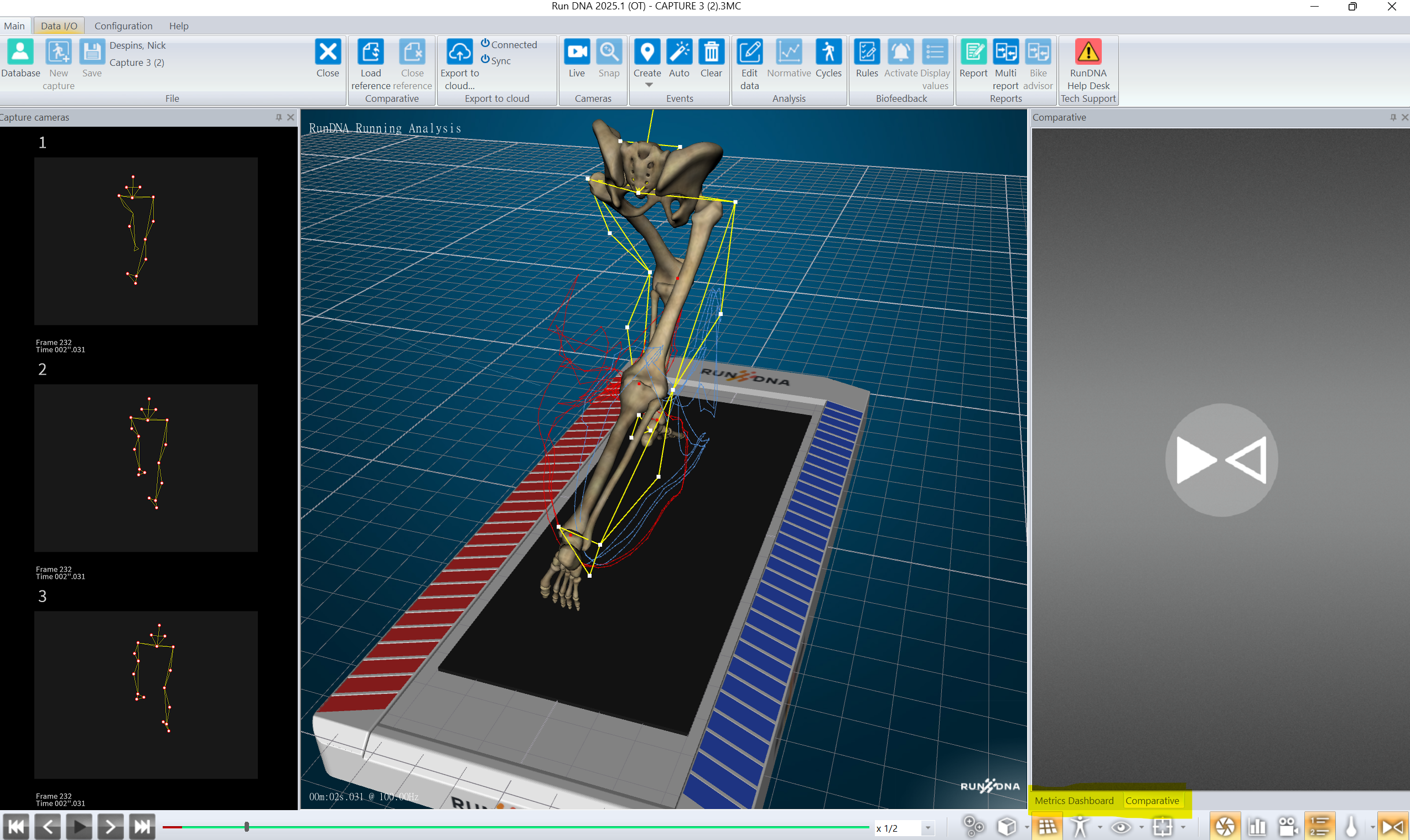Expand the Create events dropdown arrow
The image size is (1410, 840).
649,85
